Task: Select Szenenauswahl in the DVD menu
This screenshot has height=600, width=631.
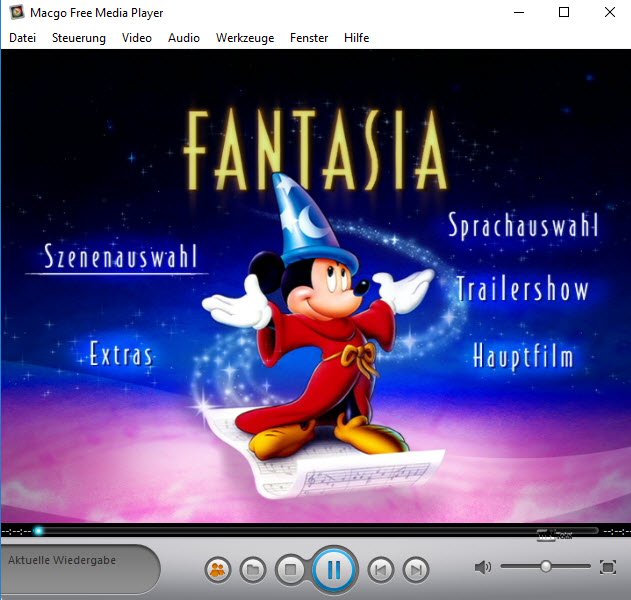Action: 120,256
